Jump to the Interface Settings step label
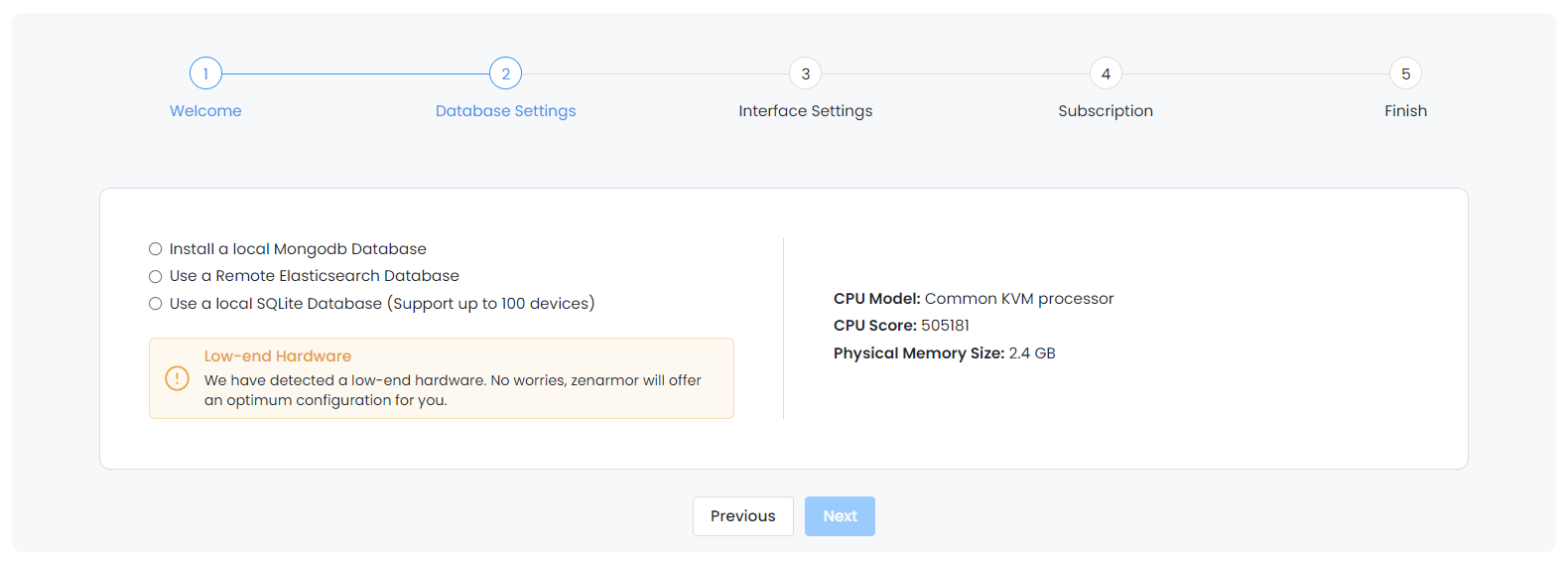 coord(806,111)
